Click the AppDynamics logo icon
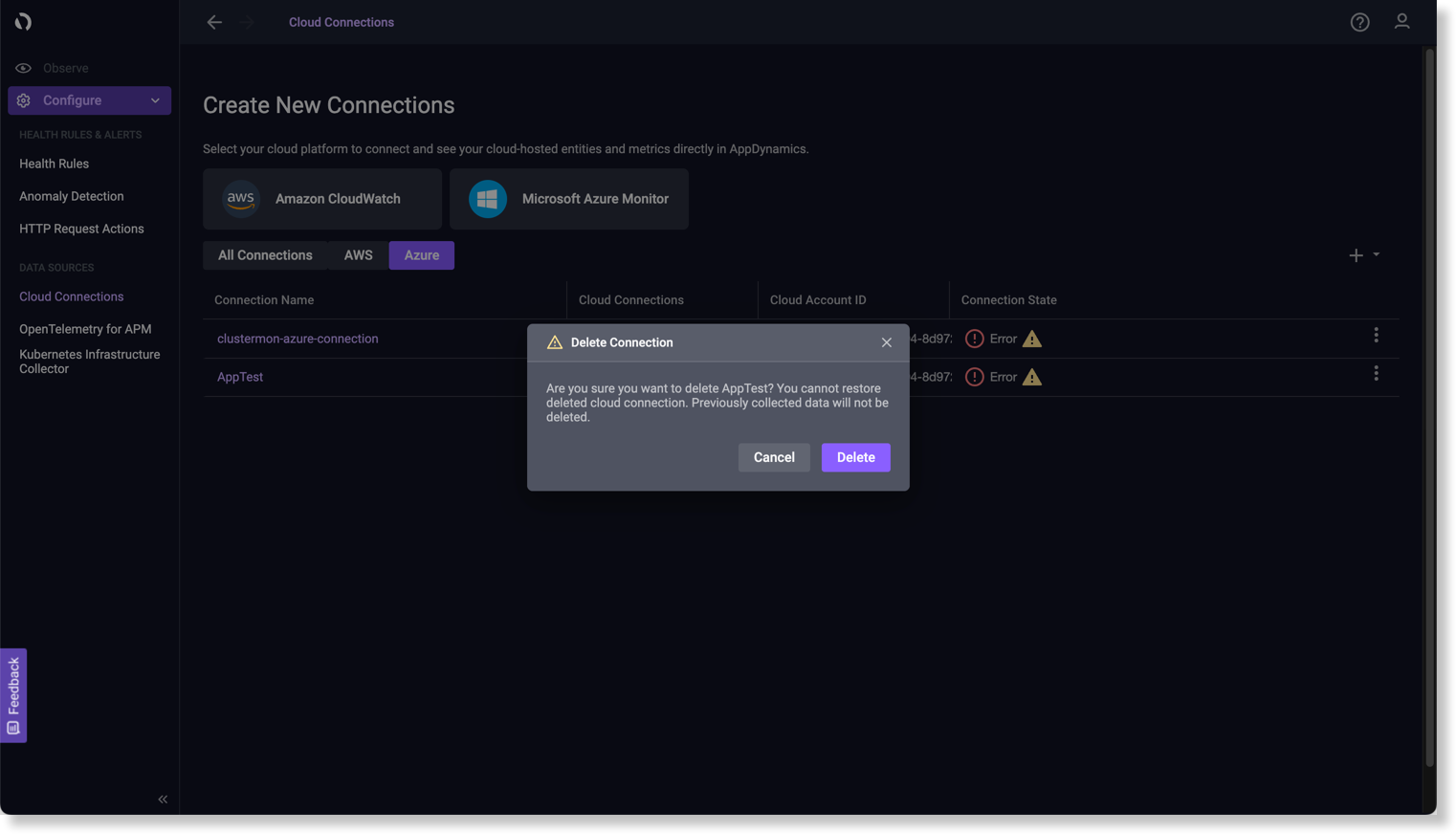Viewport: 1456px width, 834px height. coord(23,21)
